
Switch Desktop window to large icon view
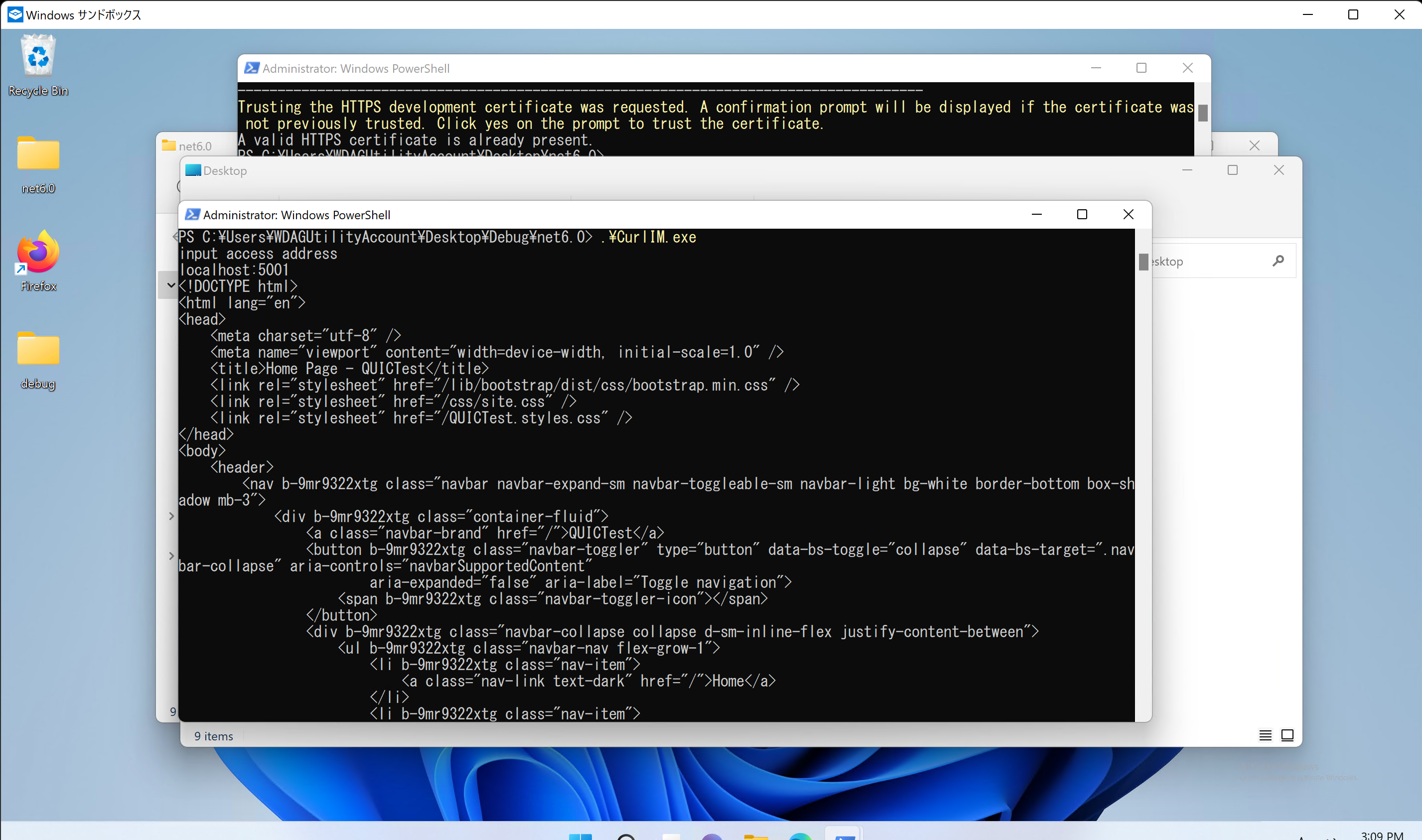[x=1288, y=735]
